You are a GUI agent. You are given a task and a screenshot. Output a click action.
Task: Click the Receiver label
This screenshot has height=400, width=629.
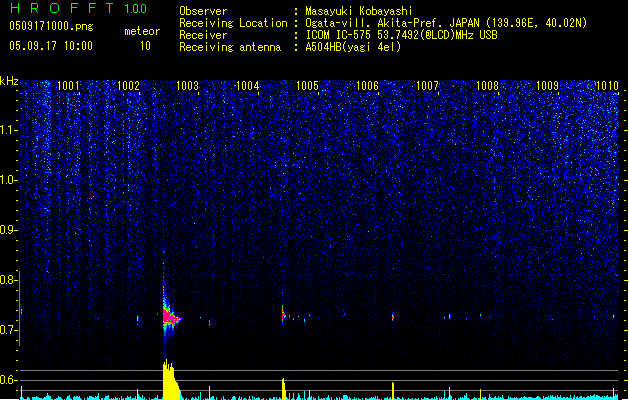point(203,35)
